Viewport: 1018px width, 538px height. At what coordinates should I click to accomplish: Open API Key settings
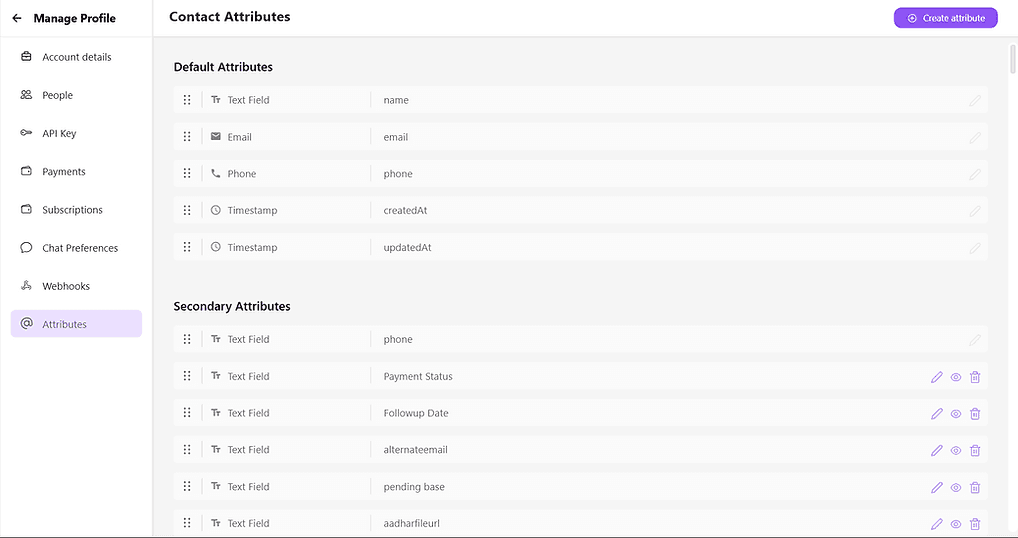coord(76,133)
